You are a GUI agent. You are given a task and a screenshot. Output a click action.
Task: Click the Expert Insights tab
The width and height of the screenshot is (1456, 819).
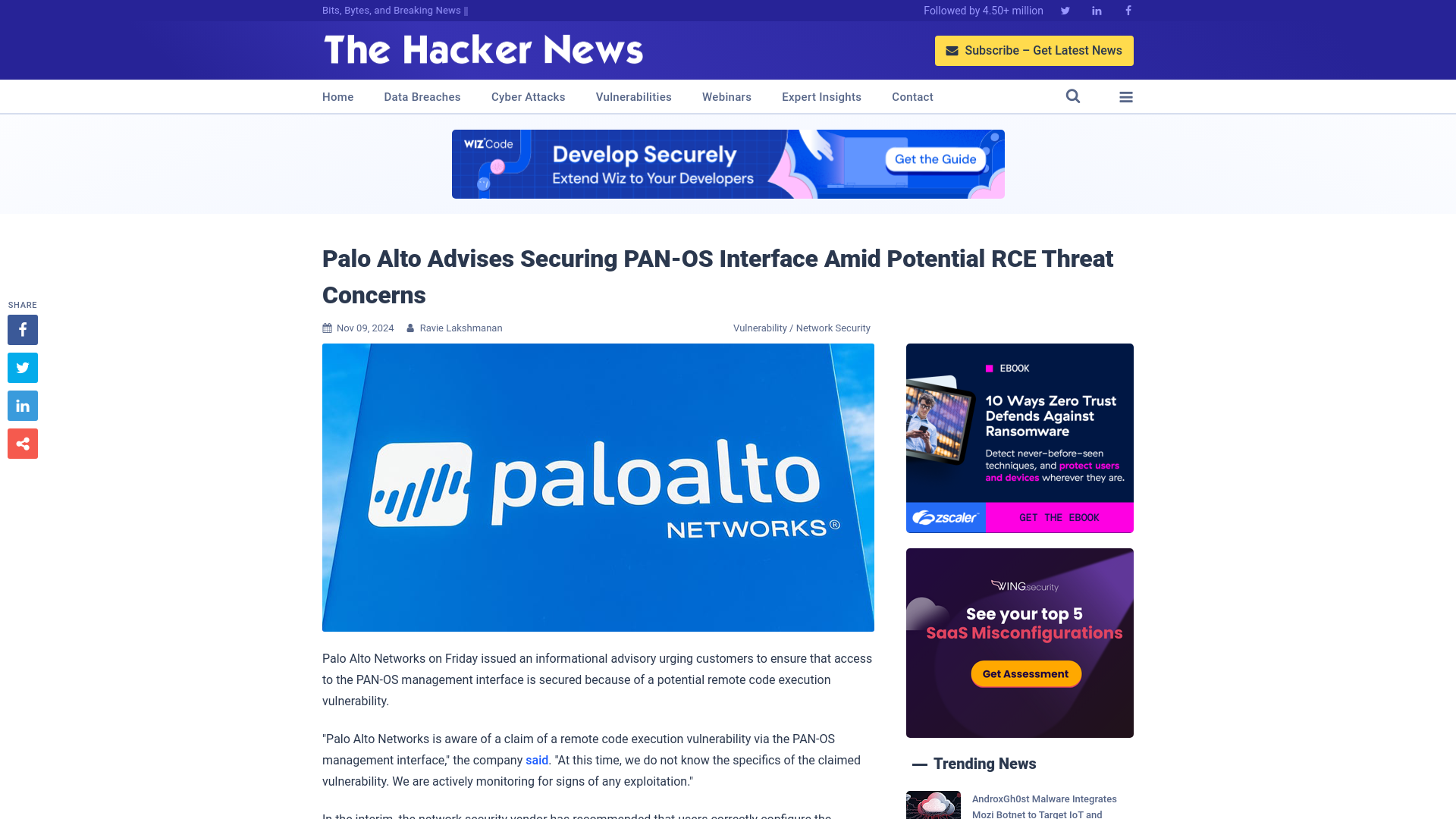click(x=822, y=96)
